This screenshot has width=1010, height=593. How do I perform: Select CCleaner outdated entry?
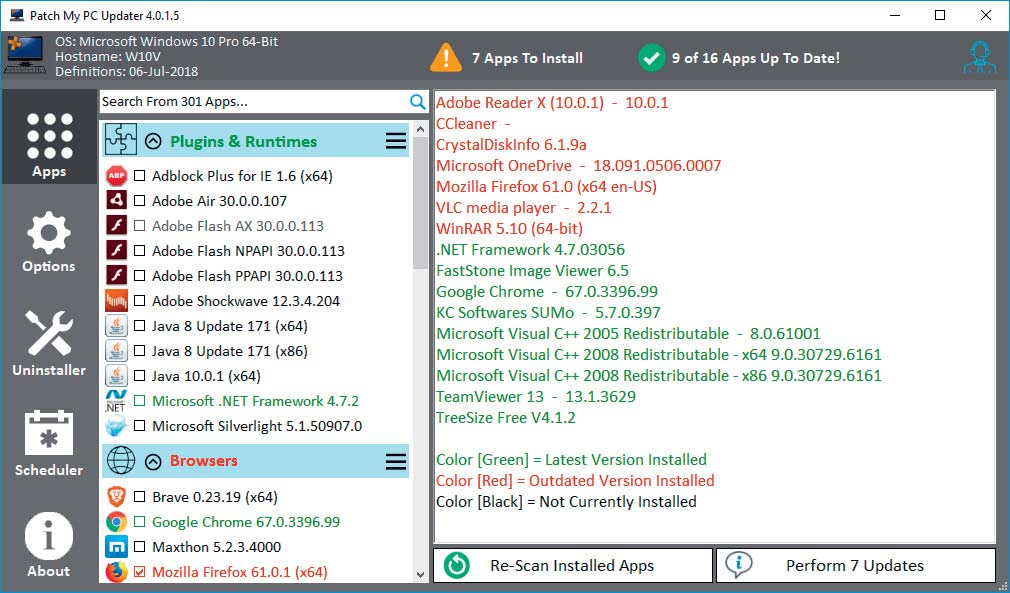473,123
